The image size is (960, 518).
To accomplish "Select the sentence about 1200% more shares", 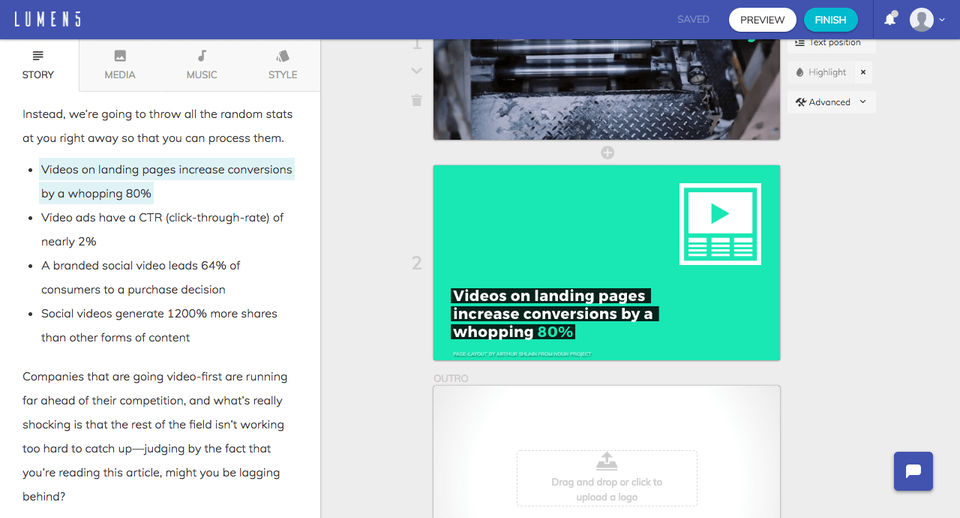I will (159, 325).
